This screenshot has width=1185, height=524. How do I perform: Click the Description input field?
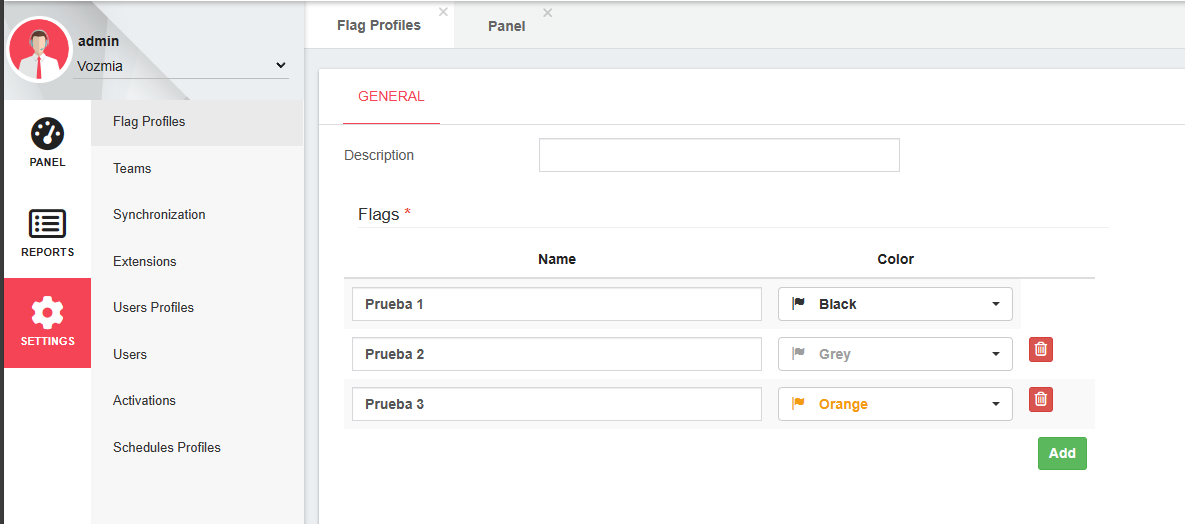coord(718,155)
